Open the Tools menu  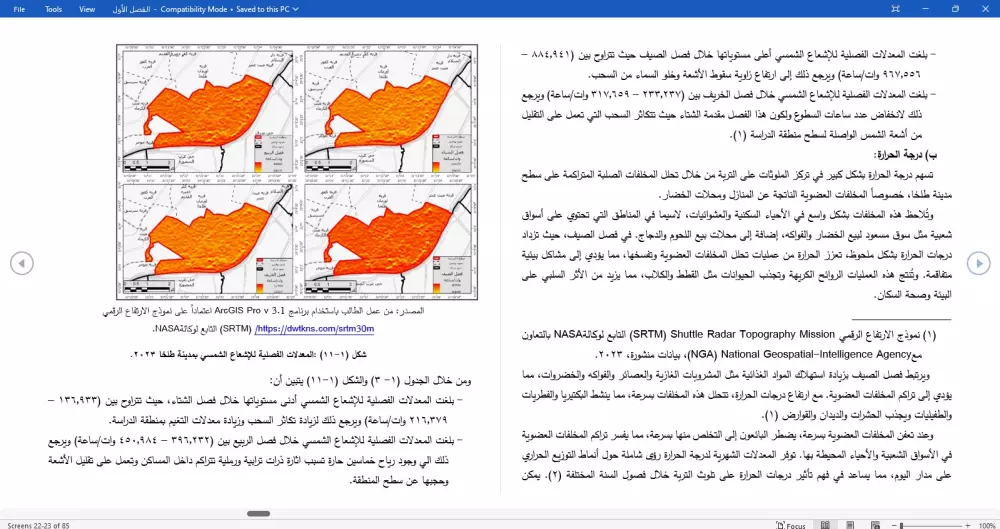pyautogui.click(x=54, y=9)
